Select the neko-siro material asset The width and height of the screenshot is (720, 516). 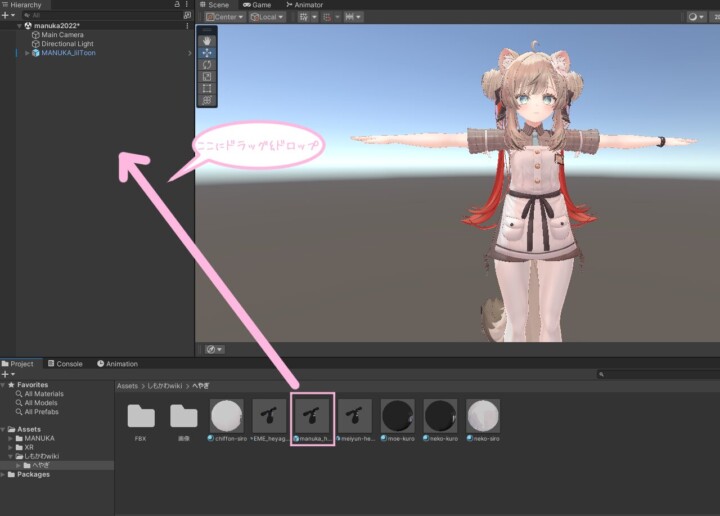(x=483, y=421)
